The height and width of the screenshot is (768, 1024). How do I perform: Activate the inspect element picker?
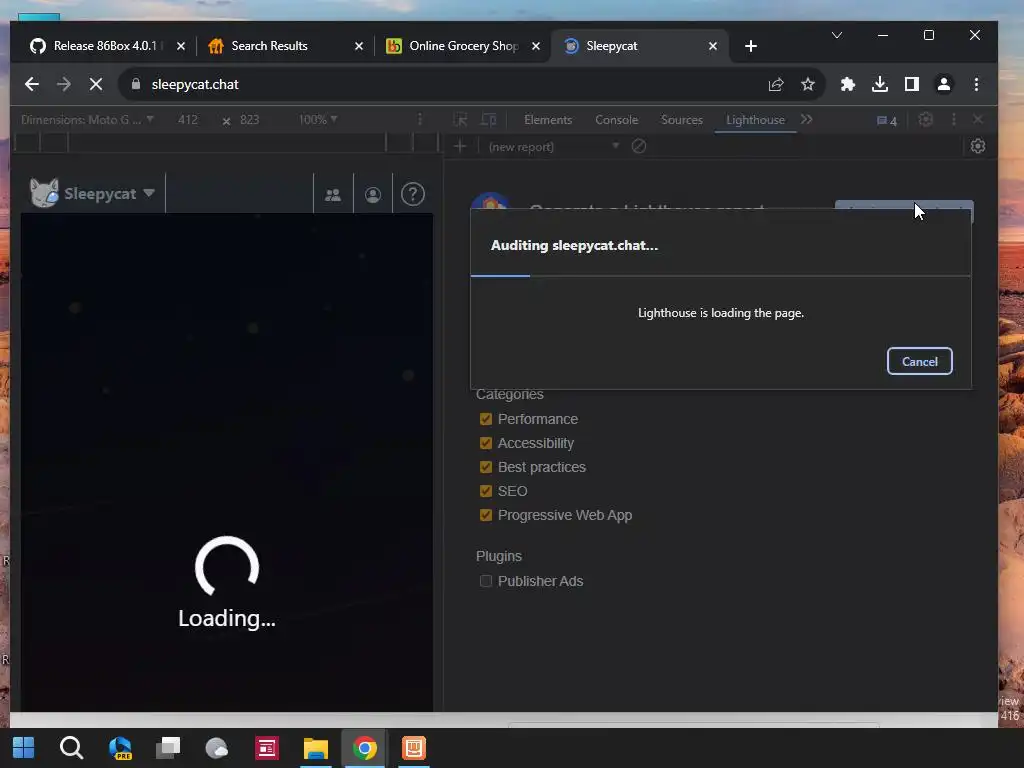point(460,120)
